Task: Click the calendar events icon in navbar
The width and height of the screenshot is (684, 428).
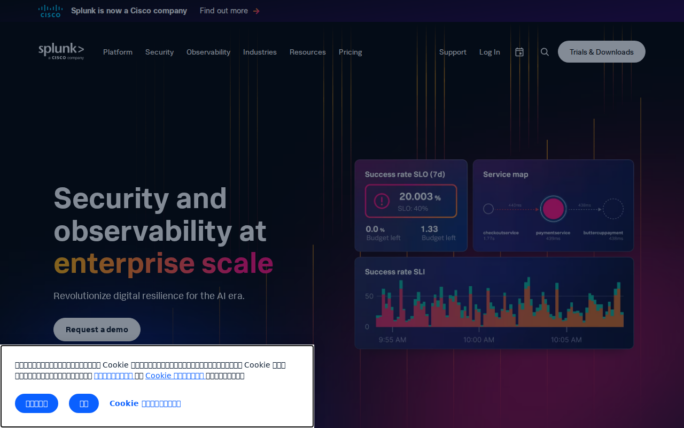Action: 519,52
